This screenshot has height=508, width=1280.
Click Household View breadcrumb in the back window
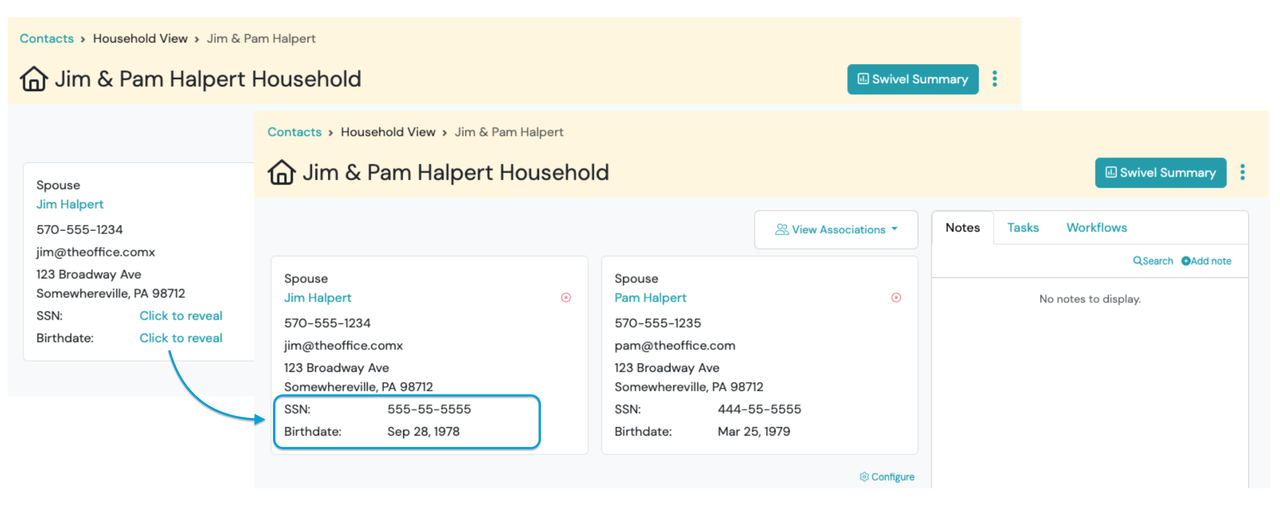[140, 39]
